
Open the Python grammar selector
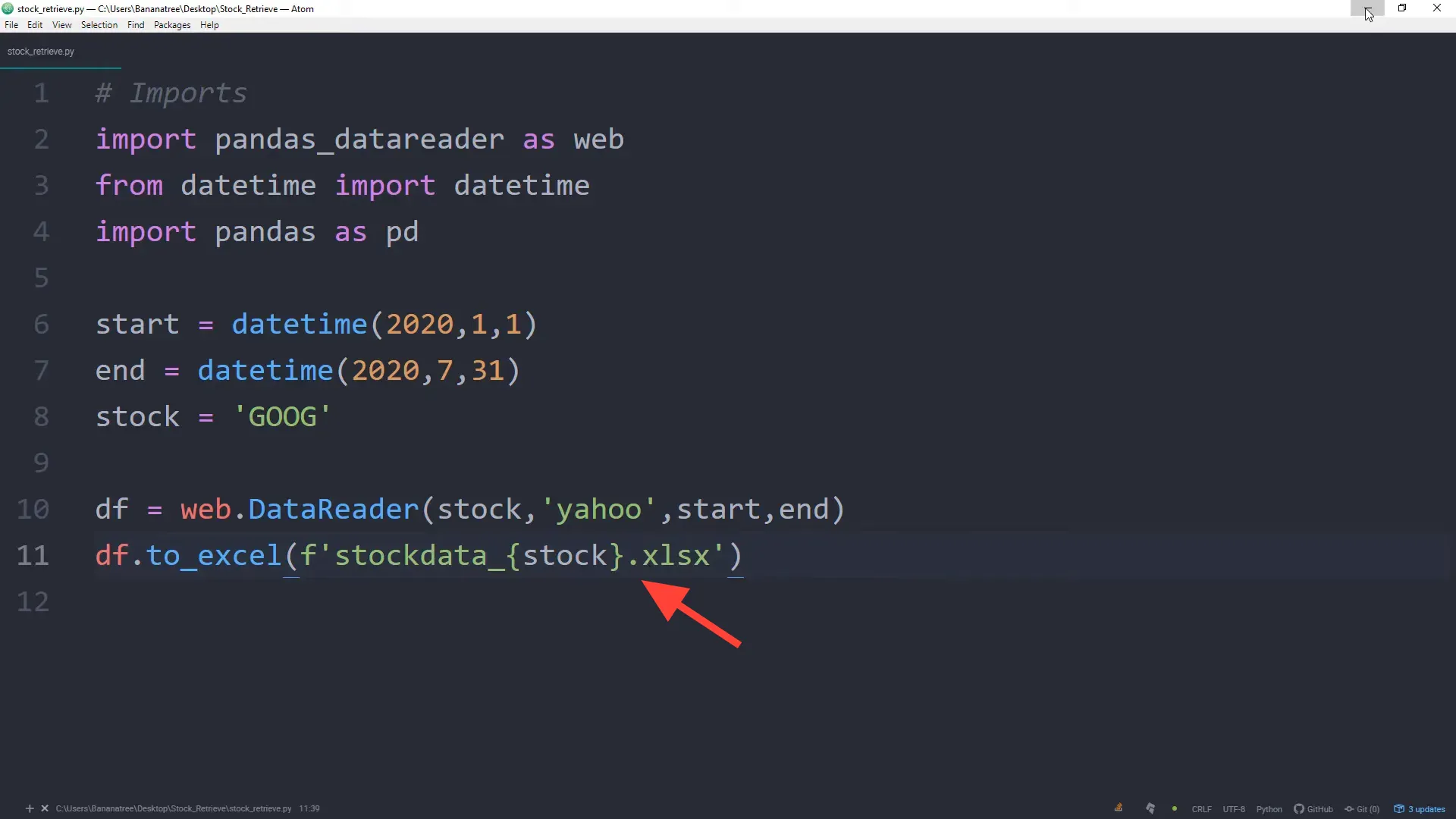(x=1269, y=809)
